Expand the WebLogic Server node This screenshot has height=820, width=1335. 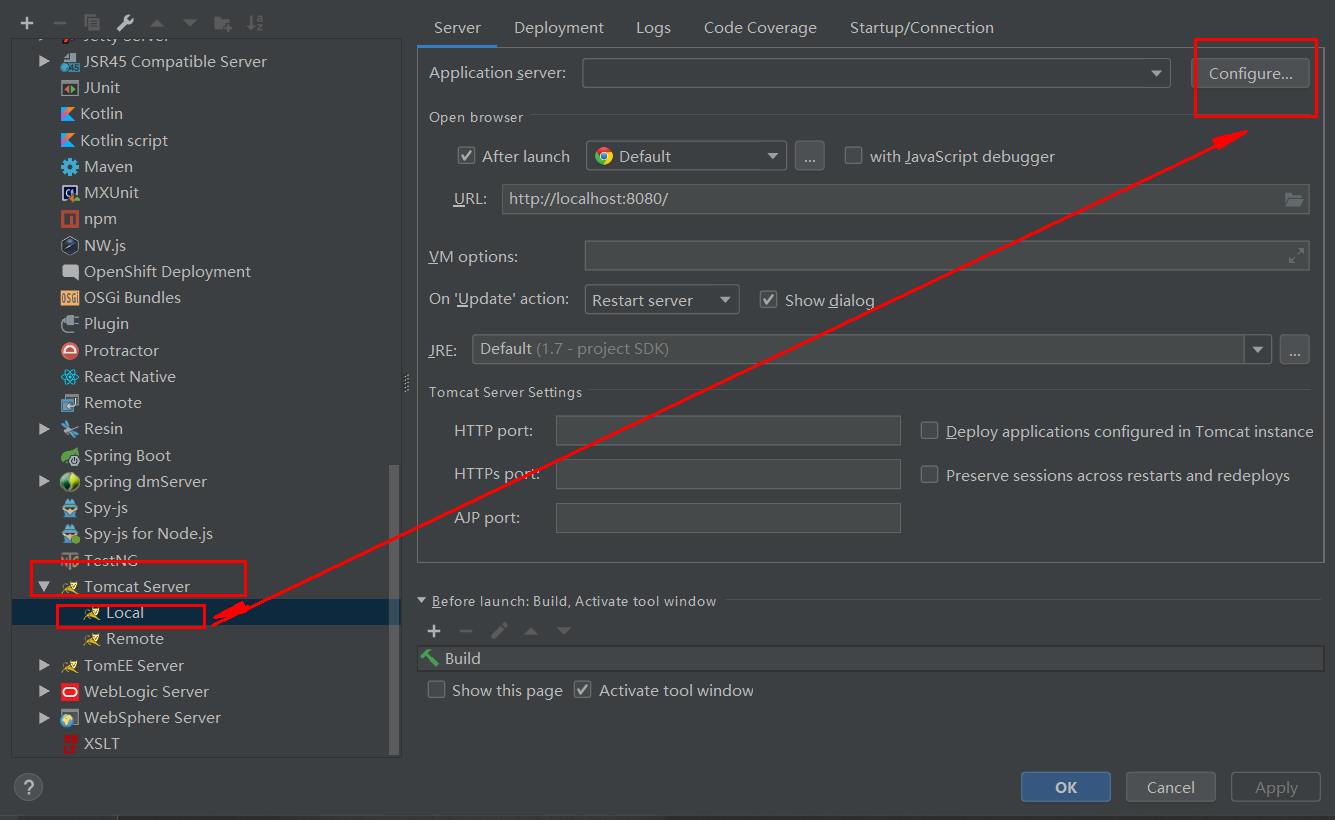[44, 692]
